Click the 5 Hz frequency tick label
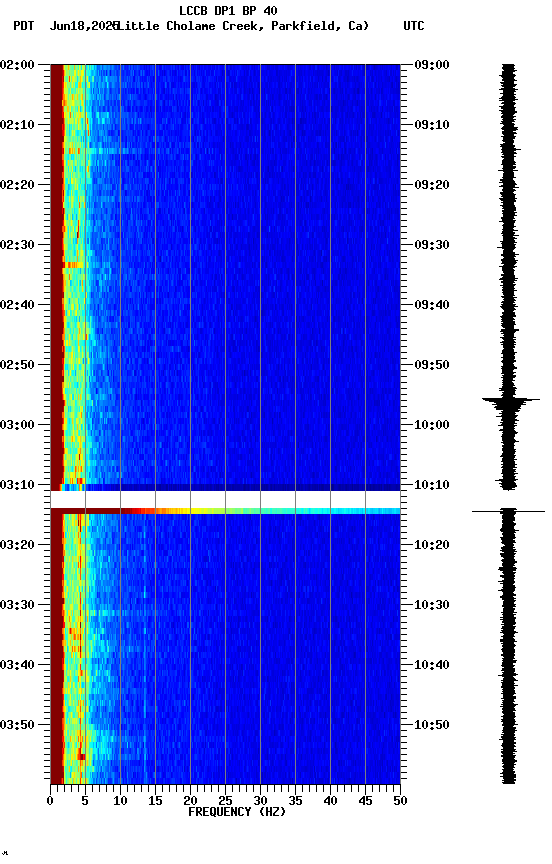Viewport: 552px width, 864px height. (85, 801)
